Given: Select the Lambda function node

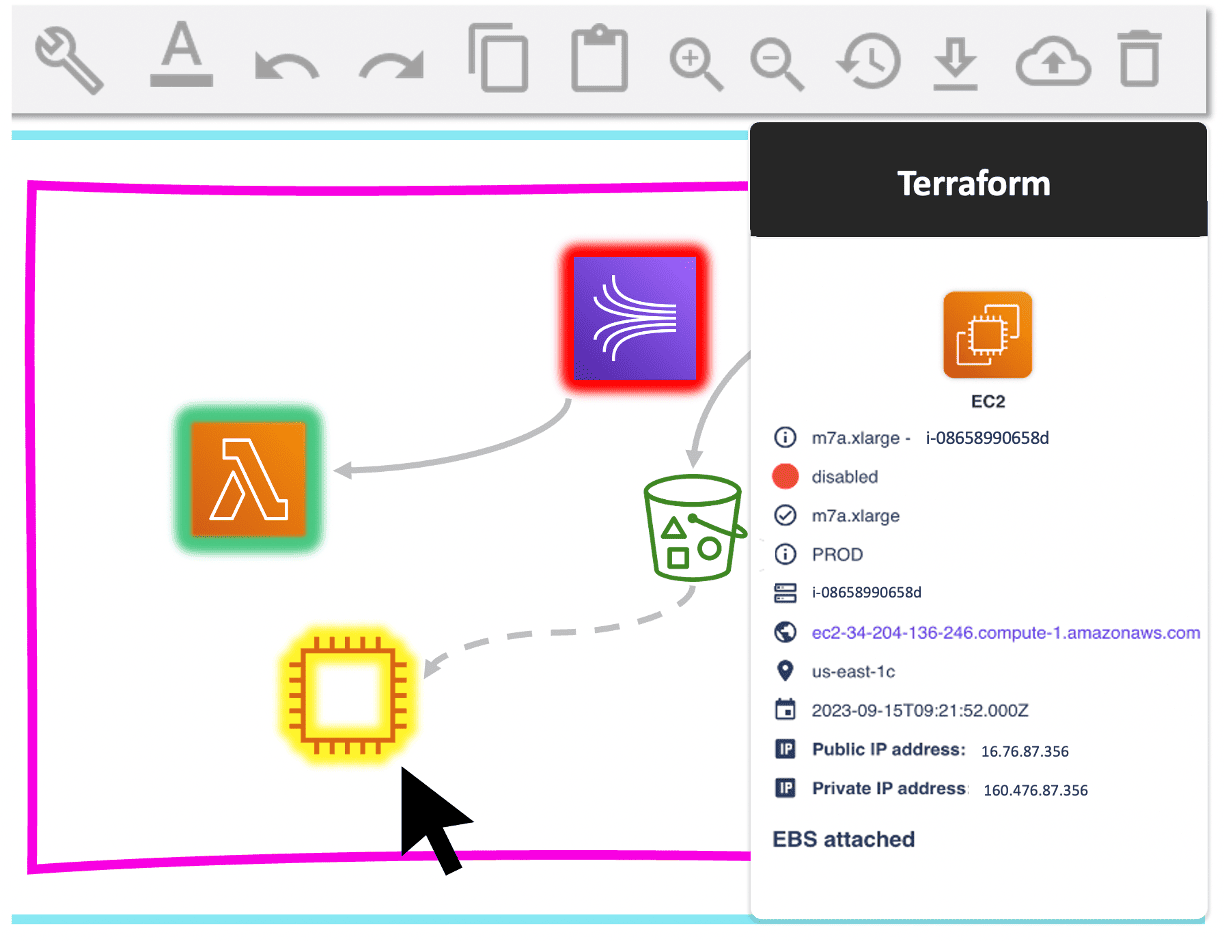Looking at the screenshot, I should pyautogui.click(x=248, y=479).
